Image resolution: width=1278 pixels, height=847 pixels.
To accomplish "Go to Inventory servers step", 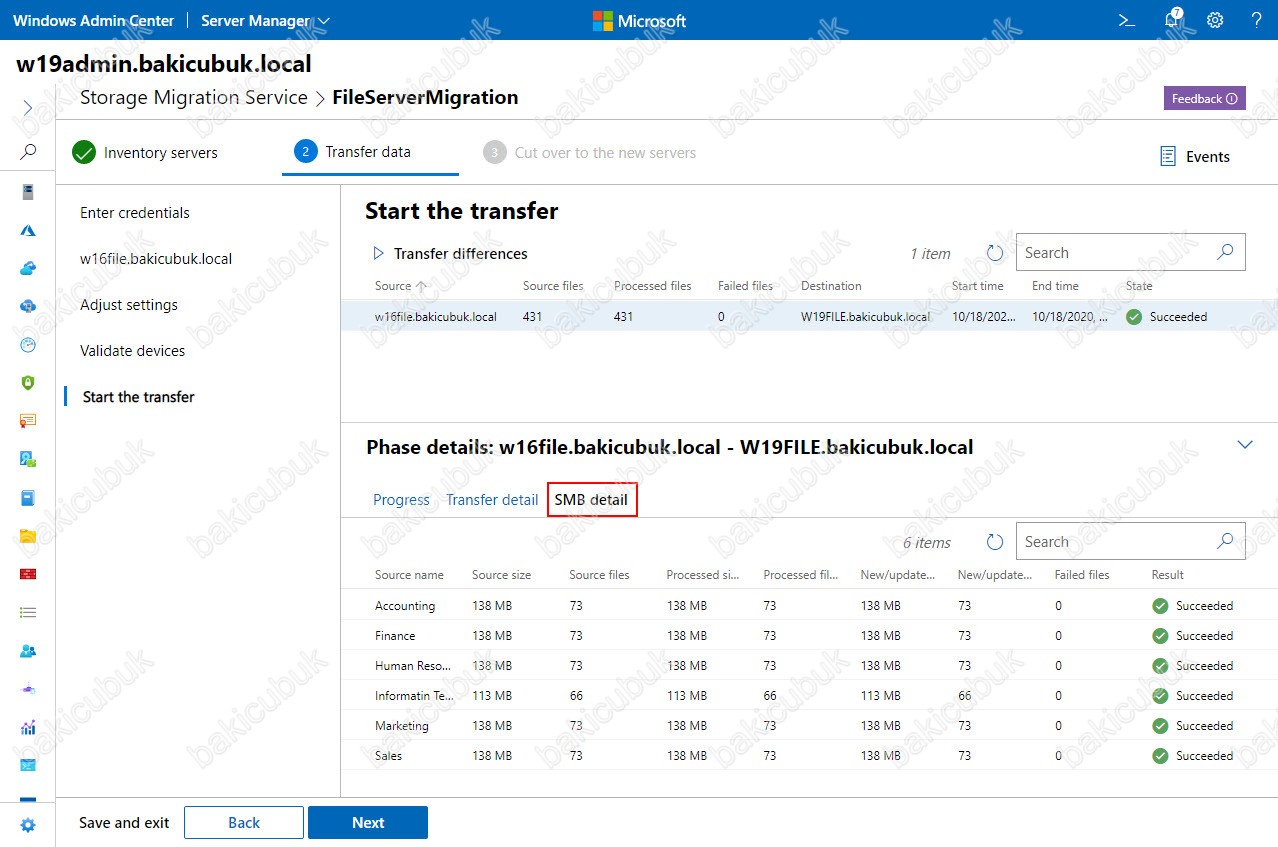I will coord(144,152).
